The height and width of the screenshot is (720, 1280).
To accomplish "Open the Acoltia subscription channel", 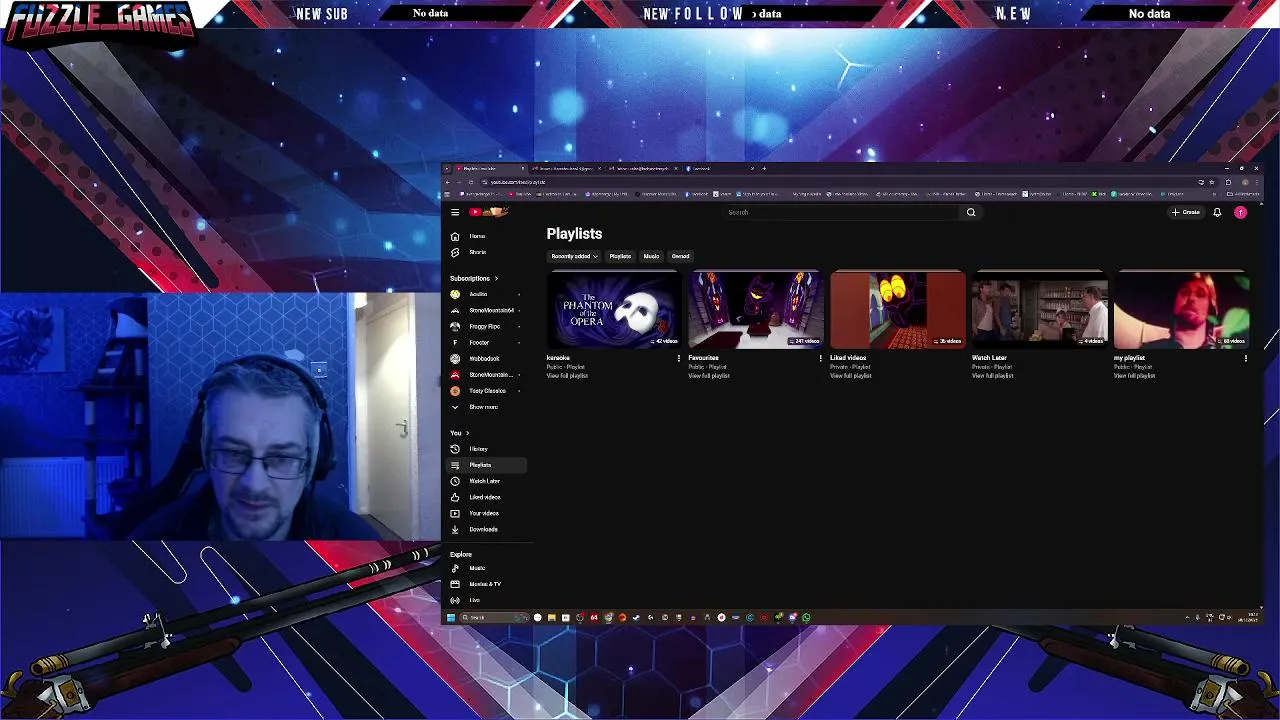I will [485, 294].
